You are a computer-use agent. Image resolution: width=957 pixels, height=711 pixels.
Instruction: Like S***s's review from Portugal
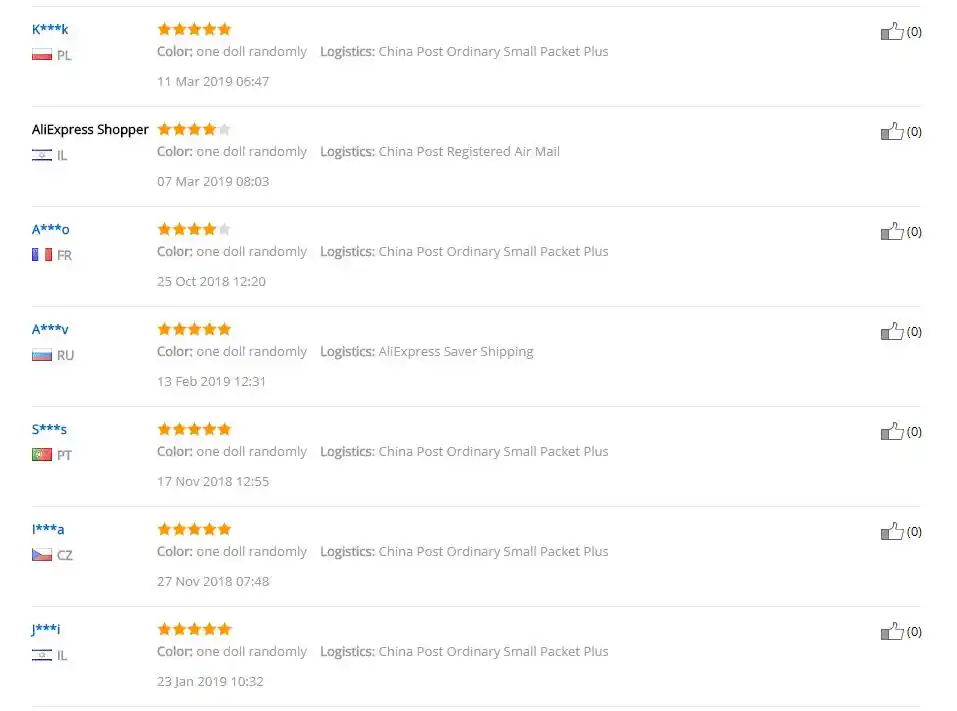pos(892,432)
